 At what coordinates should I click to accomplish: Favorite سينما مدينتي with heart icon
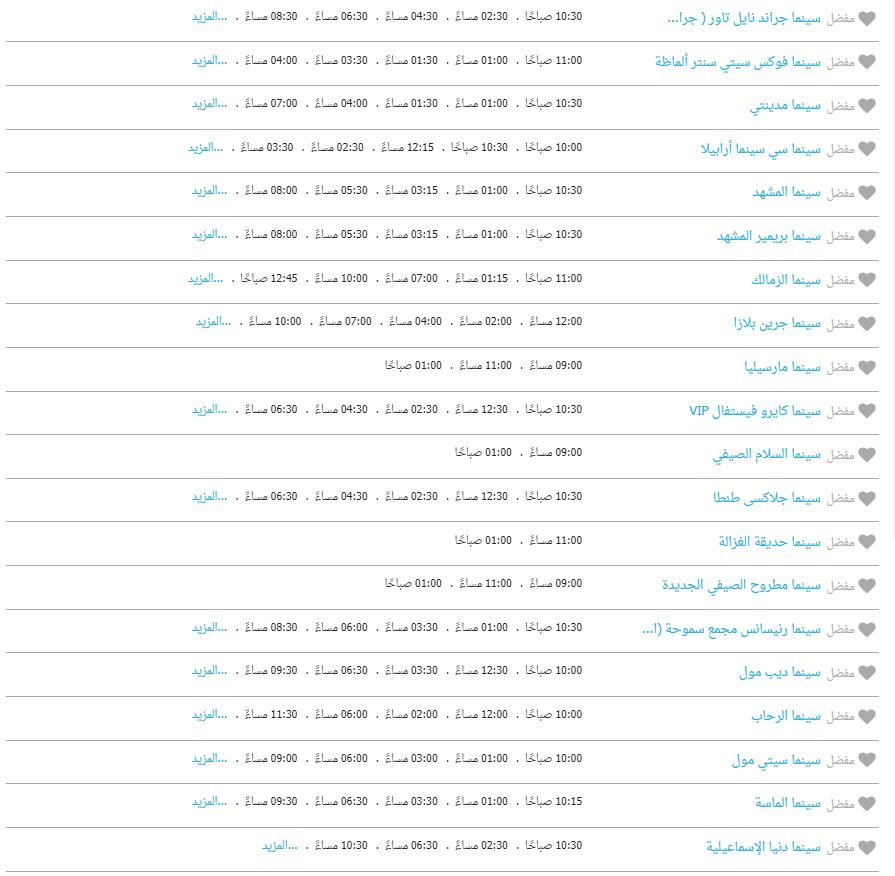click(867, 106)
